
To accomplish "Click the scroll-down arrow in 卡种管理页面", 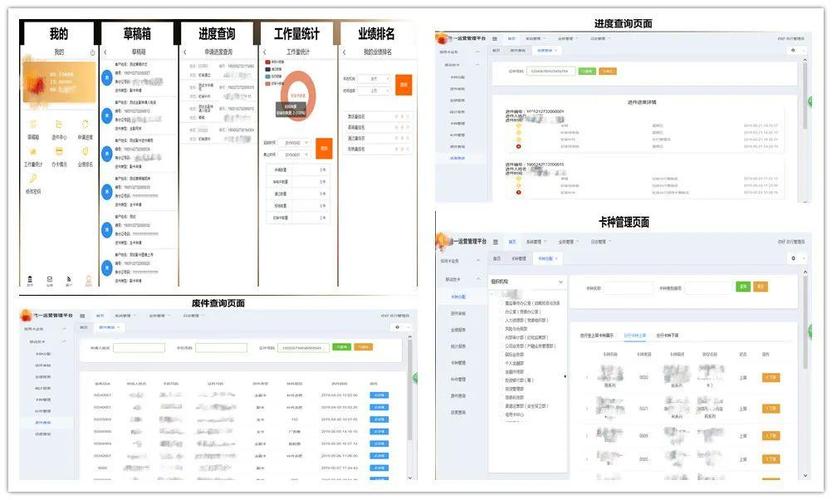I will coord(805,476).
